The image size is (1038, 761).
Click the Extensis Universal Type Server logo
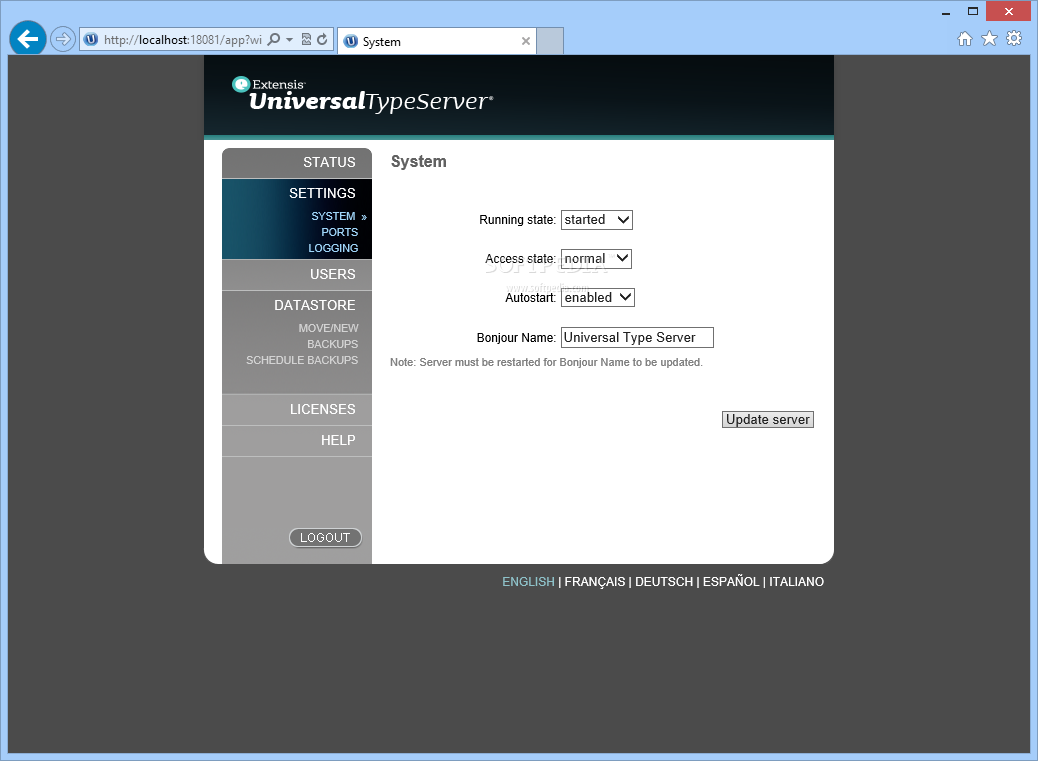click(363, 95)
